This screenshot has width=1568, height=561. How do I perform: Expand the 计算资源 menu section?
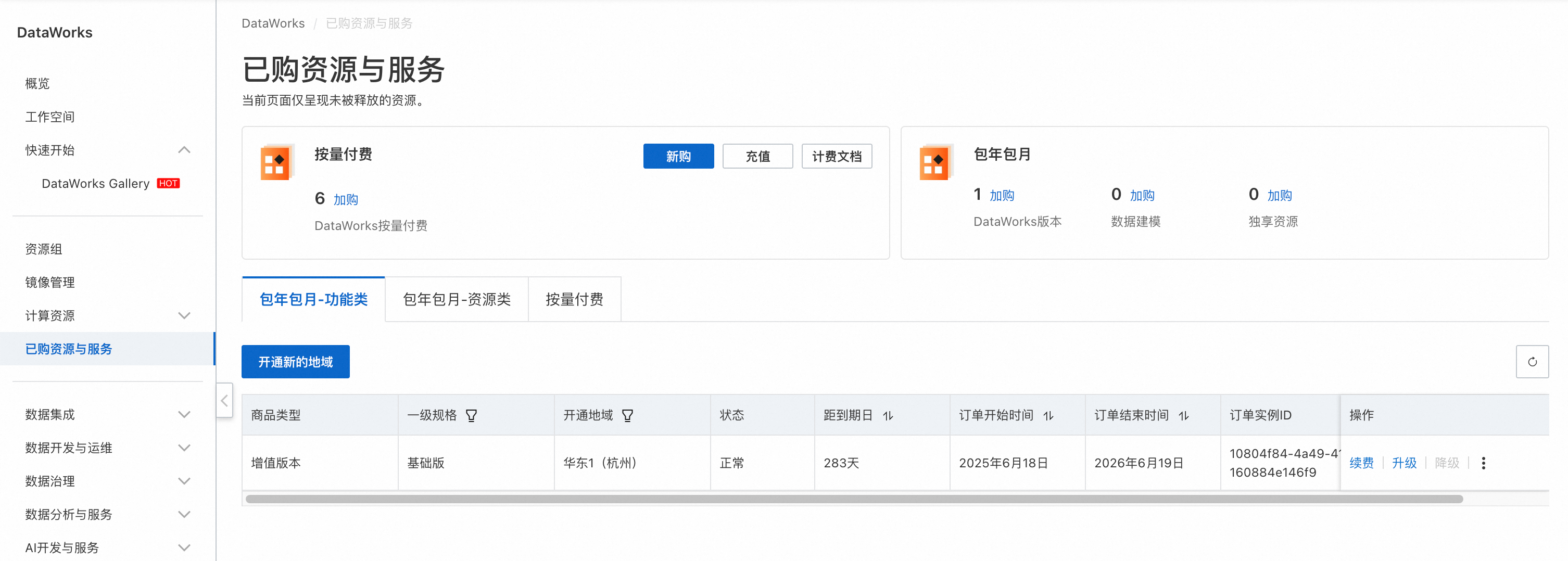(x=184, y=316)
